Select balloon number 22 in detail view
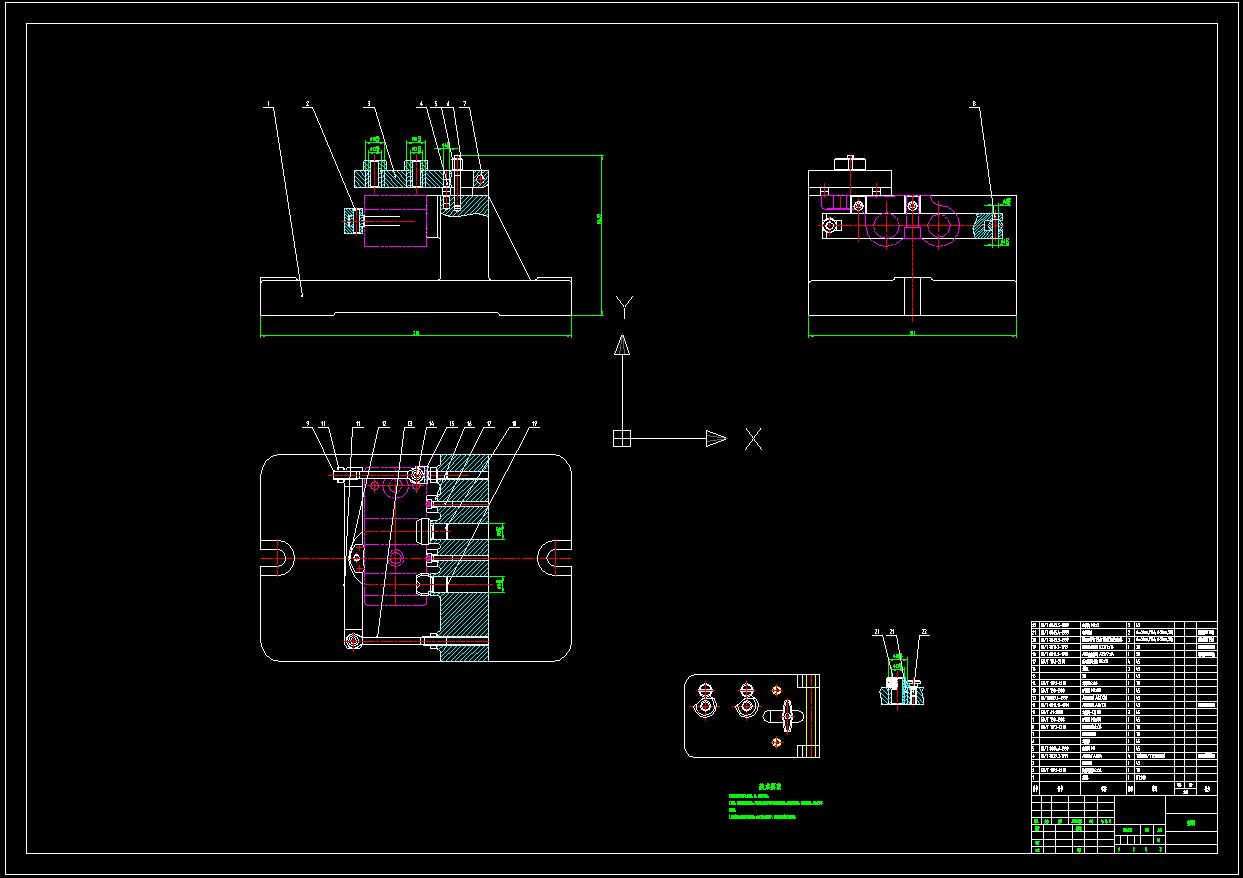 925,632
